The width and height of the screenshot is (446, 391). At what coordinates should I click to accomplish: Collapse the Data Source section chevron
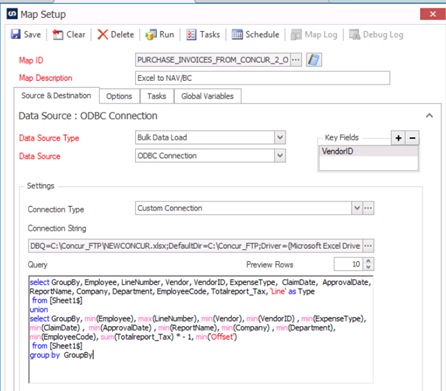(429, 116)
